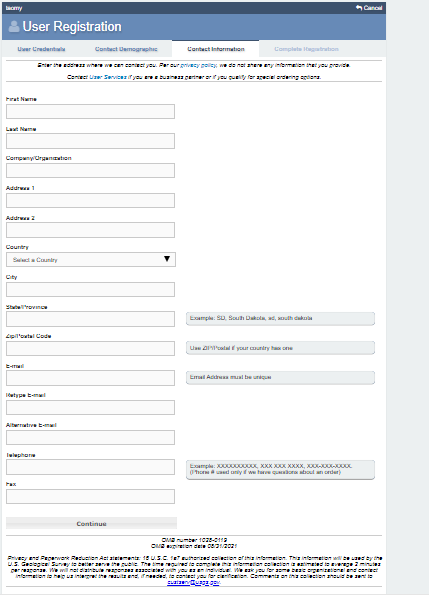This screenshot has width=429, height=595.
Task: Open the privacy policy link
Action: pyautogui.click(x=198, y=65)
